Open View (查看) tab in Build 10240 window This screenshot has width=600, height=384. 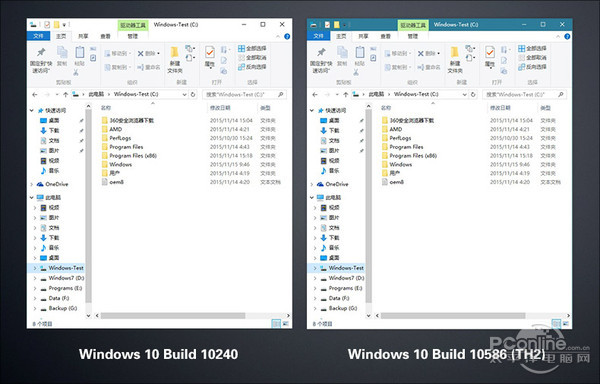(x=105, y=36)
